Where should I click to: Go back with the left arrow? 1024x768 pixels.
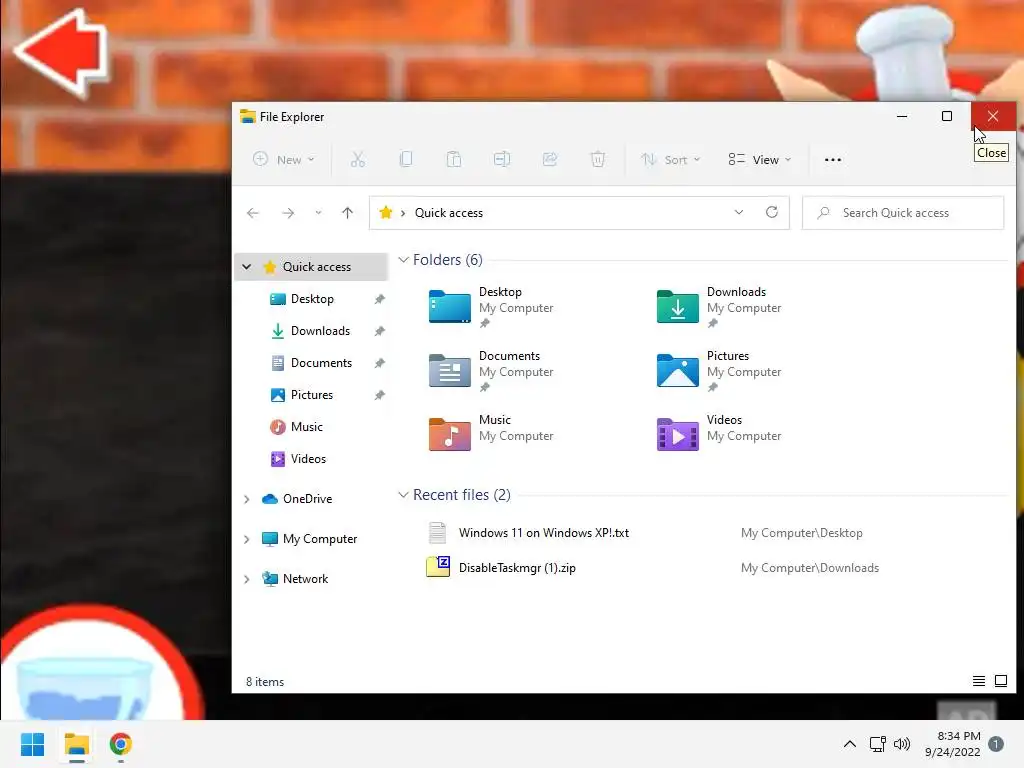253,213
